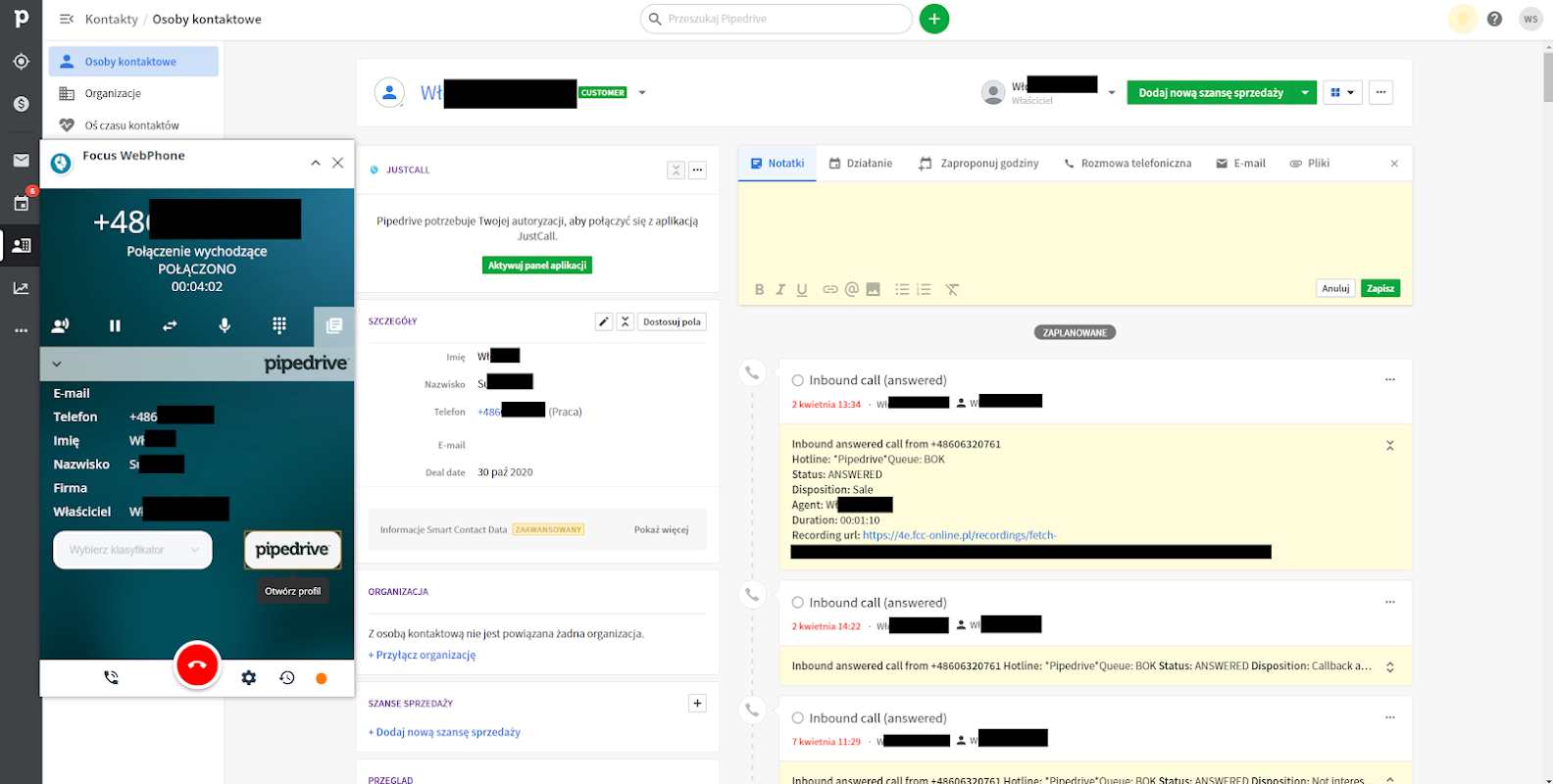Insert an @ mention in the note
The width and height of the screenshot is (1553, 784).
click(x=852, y=289)
